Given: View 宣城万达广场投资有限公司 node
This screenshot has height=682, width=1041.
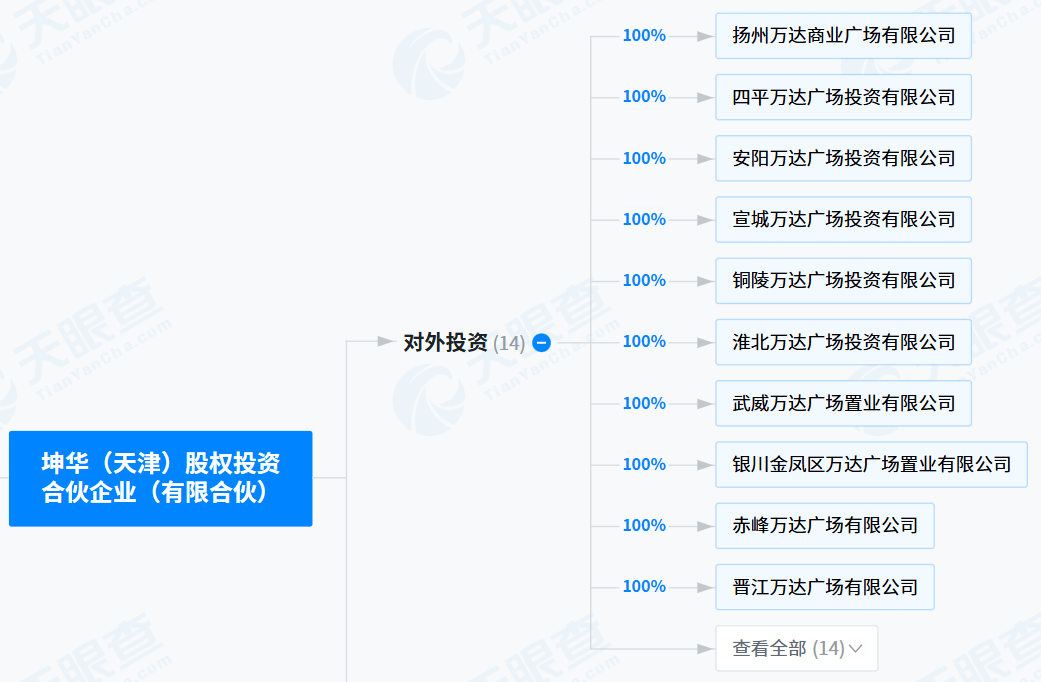Looking at the screenshot, I should (x=843, y=219).
